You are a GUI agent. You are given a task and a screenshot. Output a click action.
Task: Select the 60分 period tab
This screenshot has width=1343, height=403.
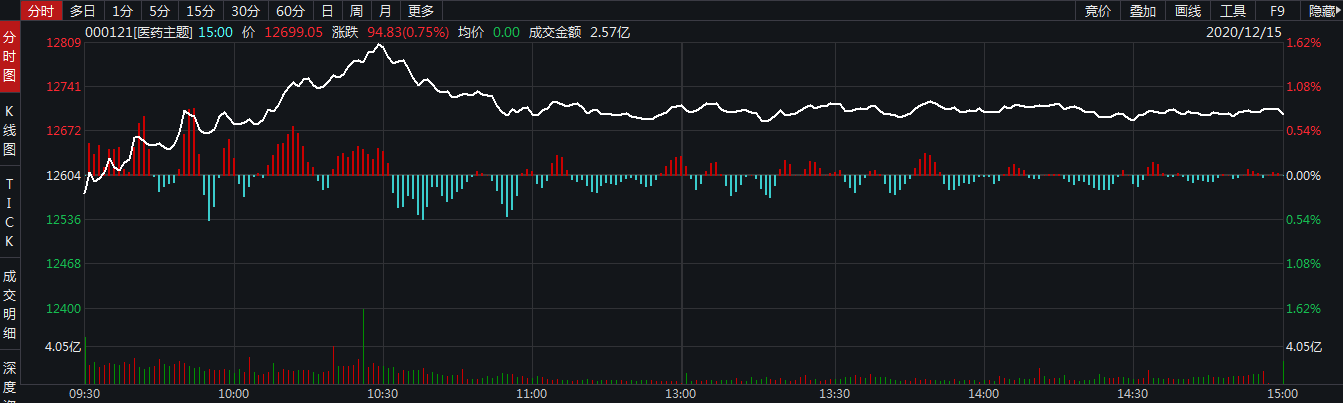point(290,11)
